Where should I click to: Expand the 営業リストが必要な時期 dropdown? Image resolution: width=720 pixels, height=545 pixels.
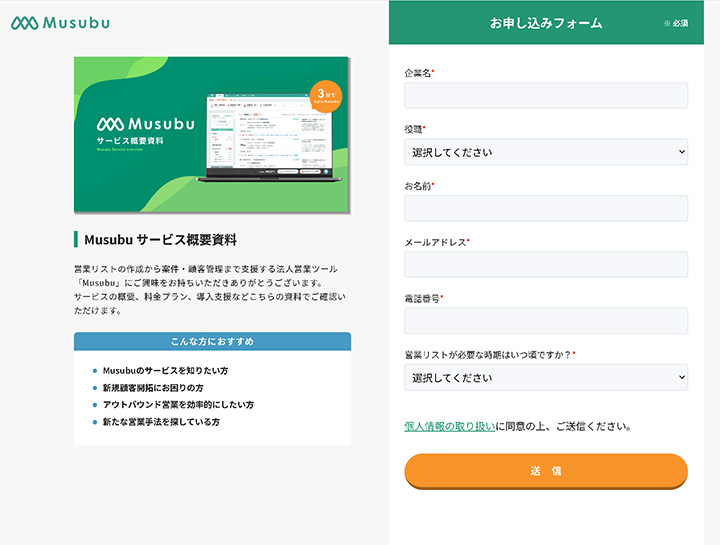click(546, 377)
